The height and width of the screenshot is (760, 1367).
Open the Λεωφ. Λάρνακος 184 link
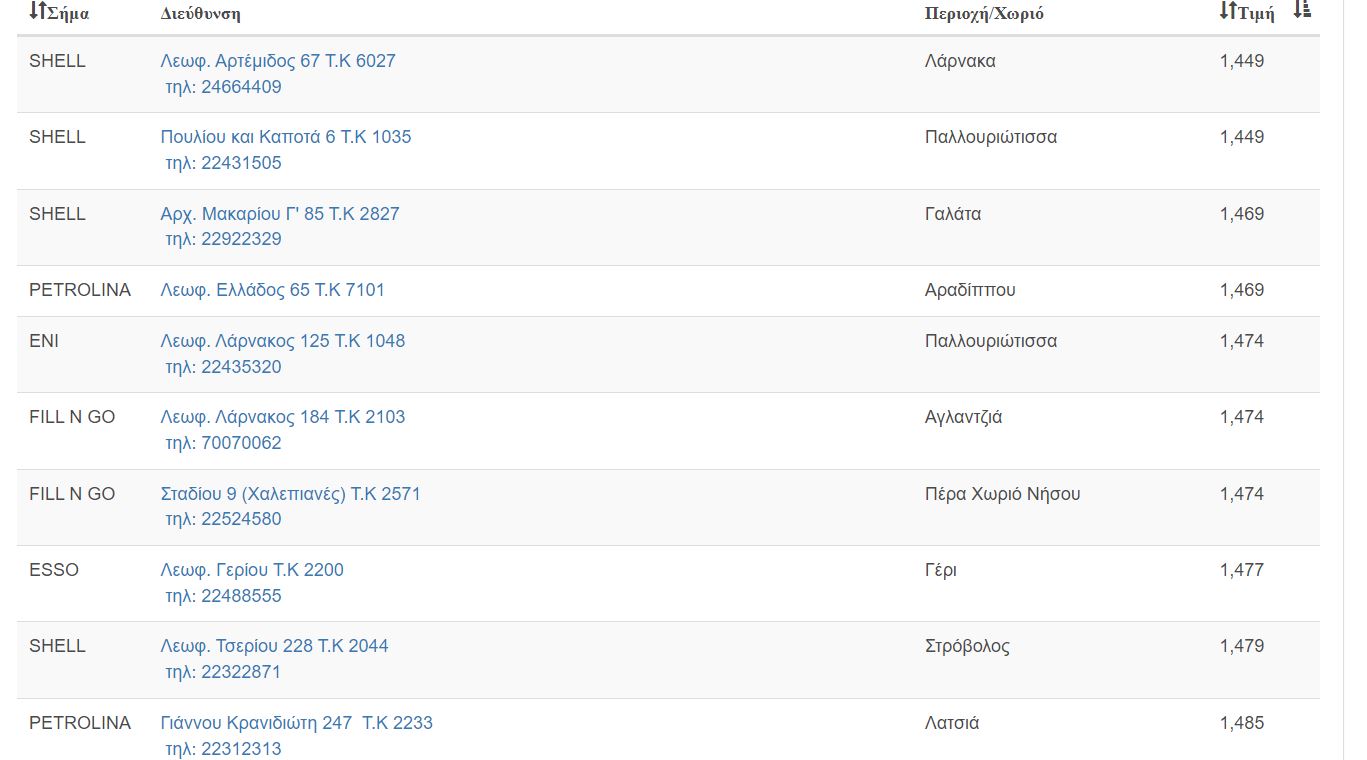tap(282, 417)
